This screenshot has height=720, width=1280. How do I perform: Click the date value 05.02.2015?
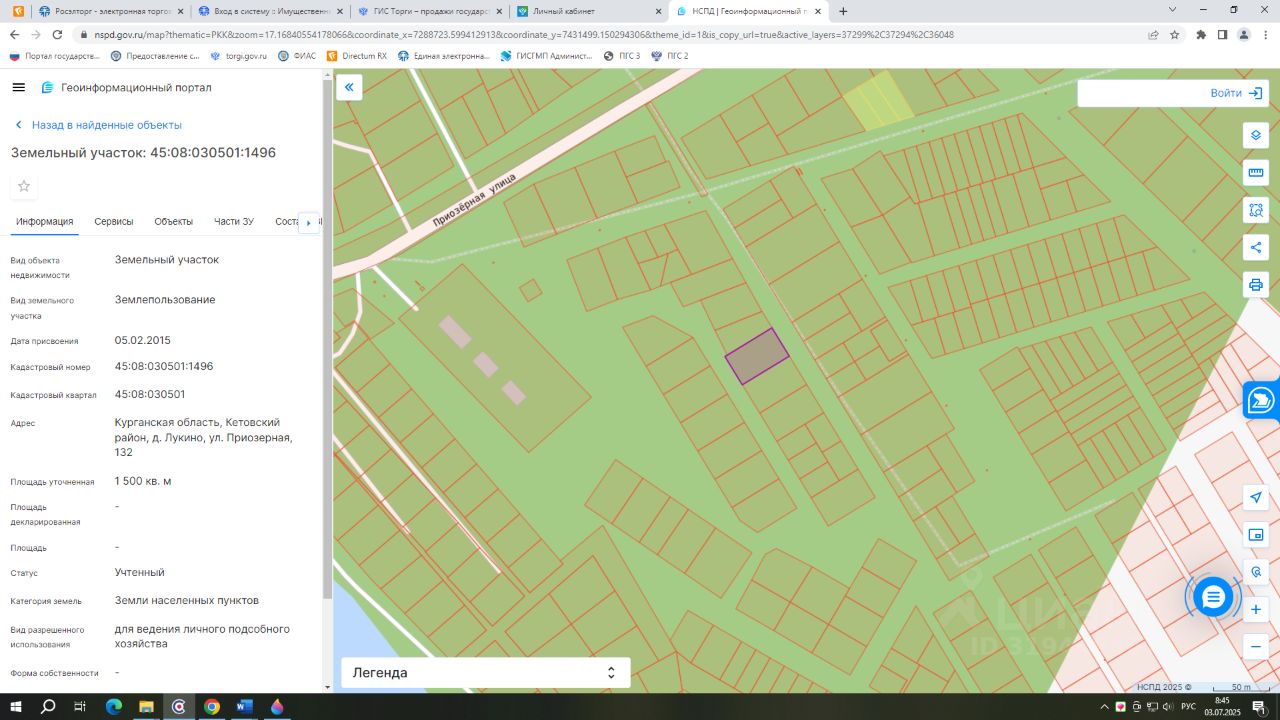143,340
